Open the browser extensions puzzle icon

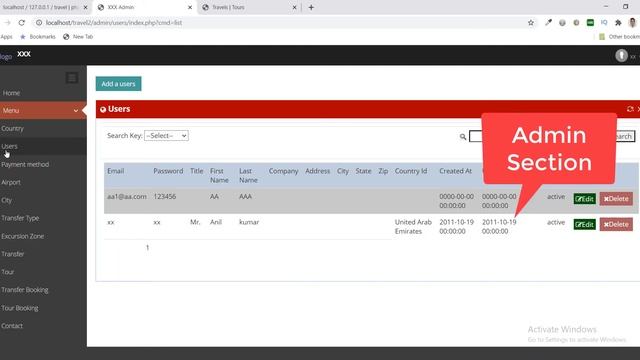click(618, 23)
